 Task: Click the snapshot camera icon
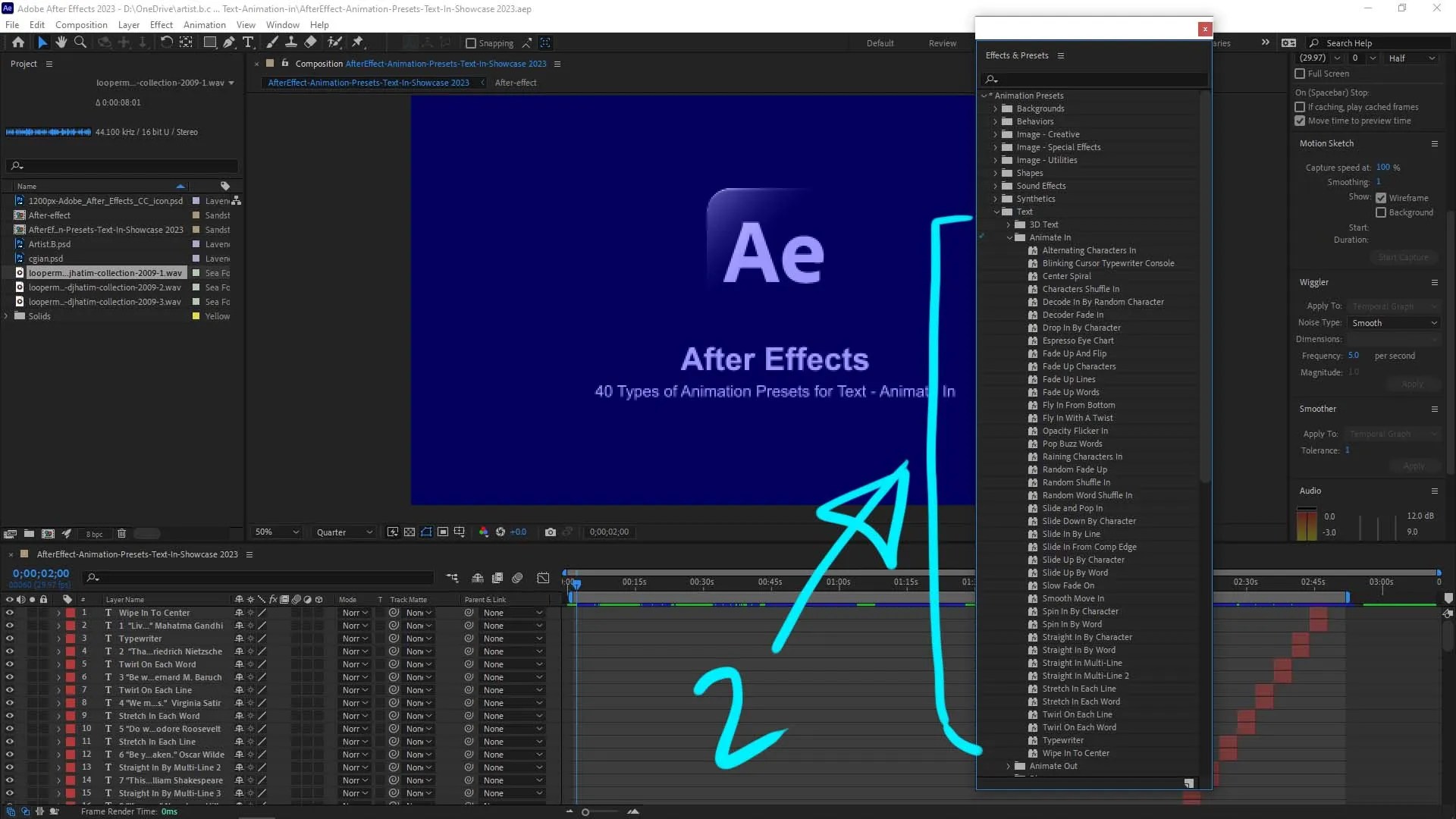tap(551, 532)
